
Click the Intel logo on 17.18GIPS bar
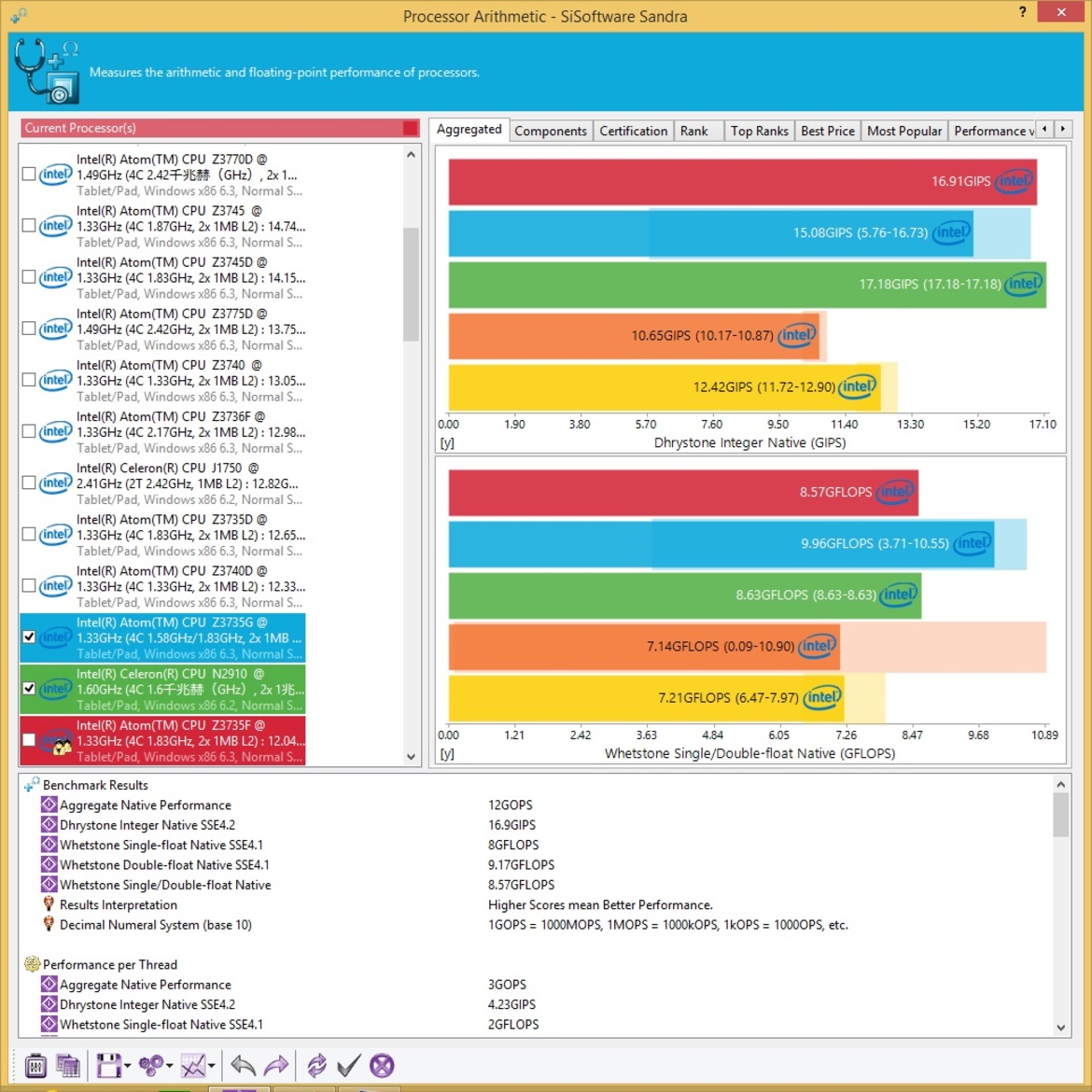coord(1024,284)
